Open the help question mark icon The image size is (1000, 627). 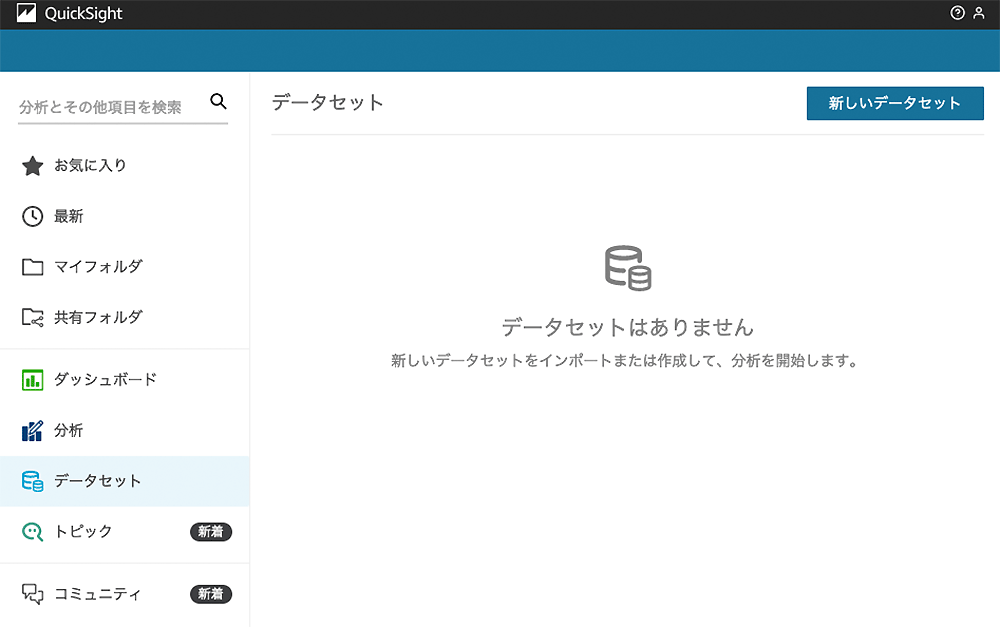957,13
